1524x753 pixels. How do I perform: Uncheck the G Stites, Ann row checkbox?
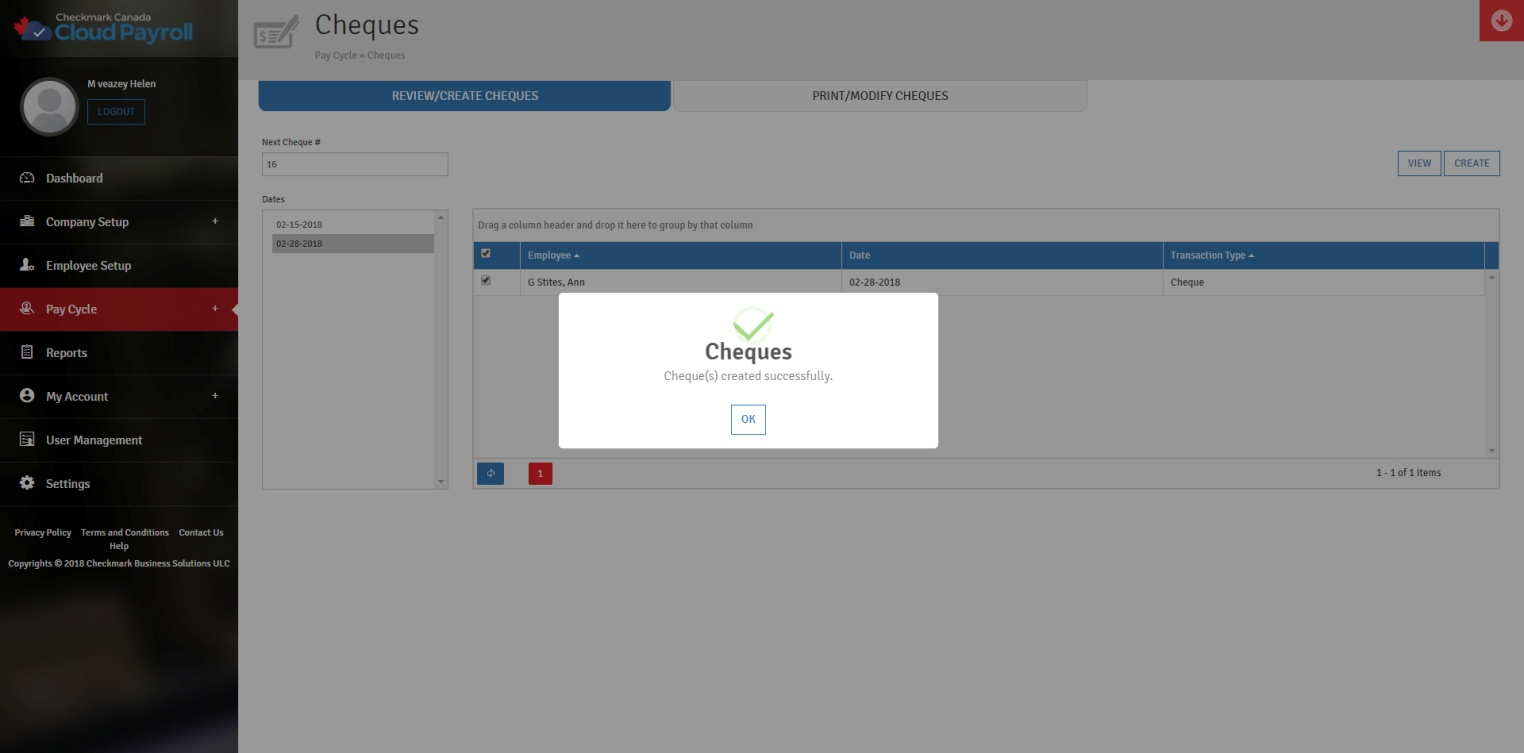click(x=486, y=281)
